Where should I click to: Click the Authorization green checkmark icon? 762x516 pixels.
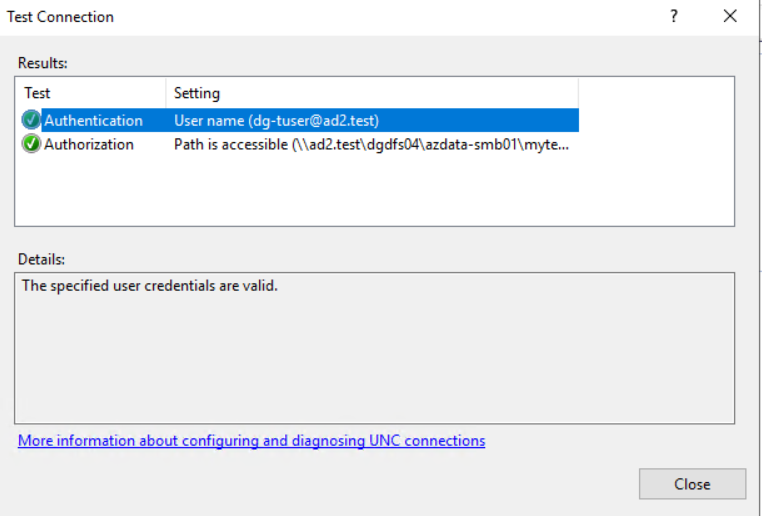(31, 144)
